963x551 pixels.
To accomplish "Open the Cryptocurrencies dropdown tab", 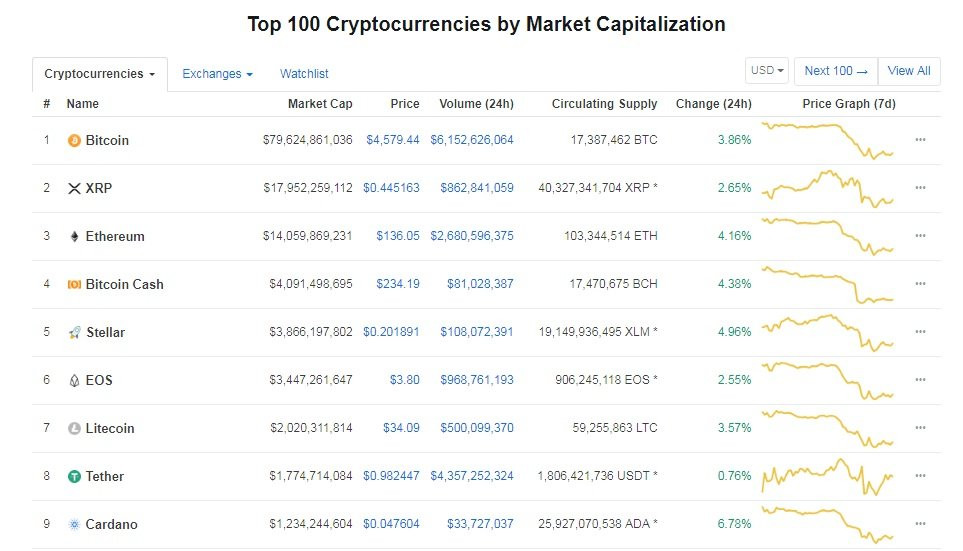I will [x=99, y=74].
